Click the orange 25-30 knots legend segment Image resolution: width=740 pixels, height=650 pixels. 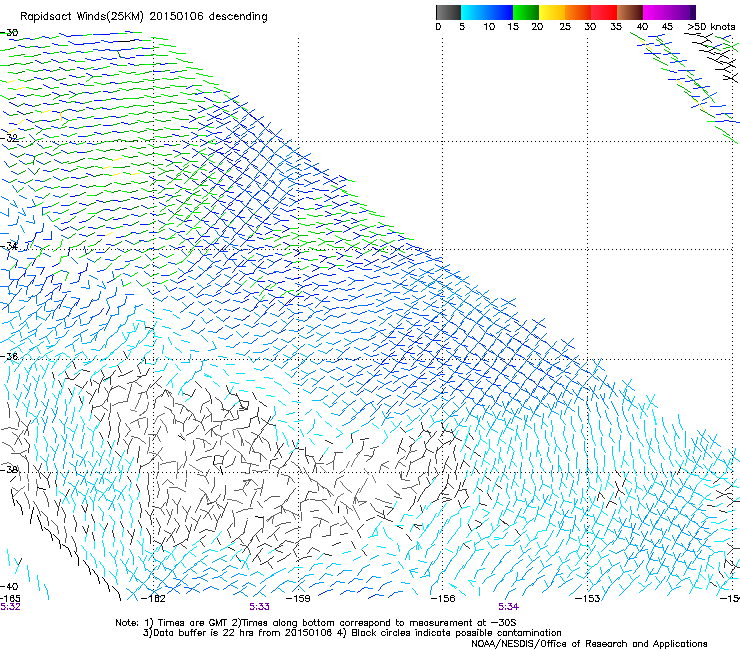[x=578, y=12]
